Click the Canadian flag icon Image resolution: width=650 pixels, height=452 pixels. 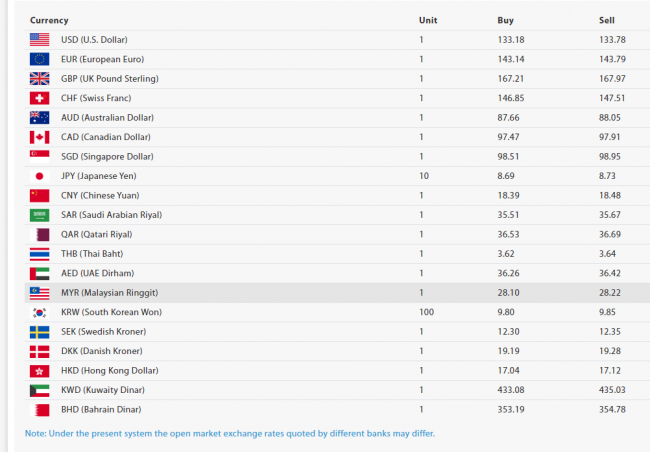coord(39,137)
